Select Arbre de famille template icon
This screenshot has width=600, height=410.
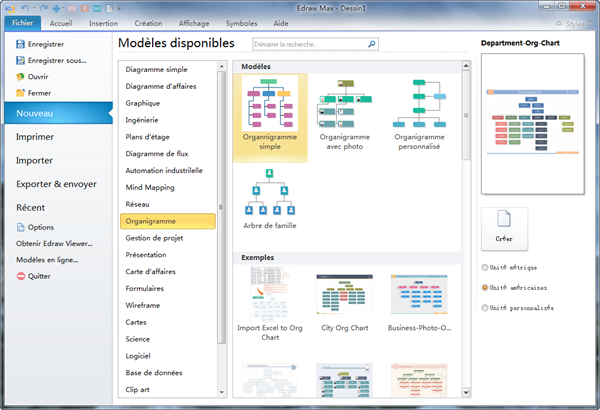270,192
